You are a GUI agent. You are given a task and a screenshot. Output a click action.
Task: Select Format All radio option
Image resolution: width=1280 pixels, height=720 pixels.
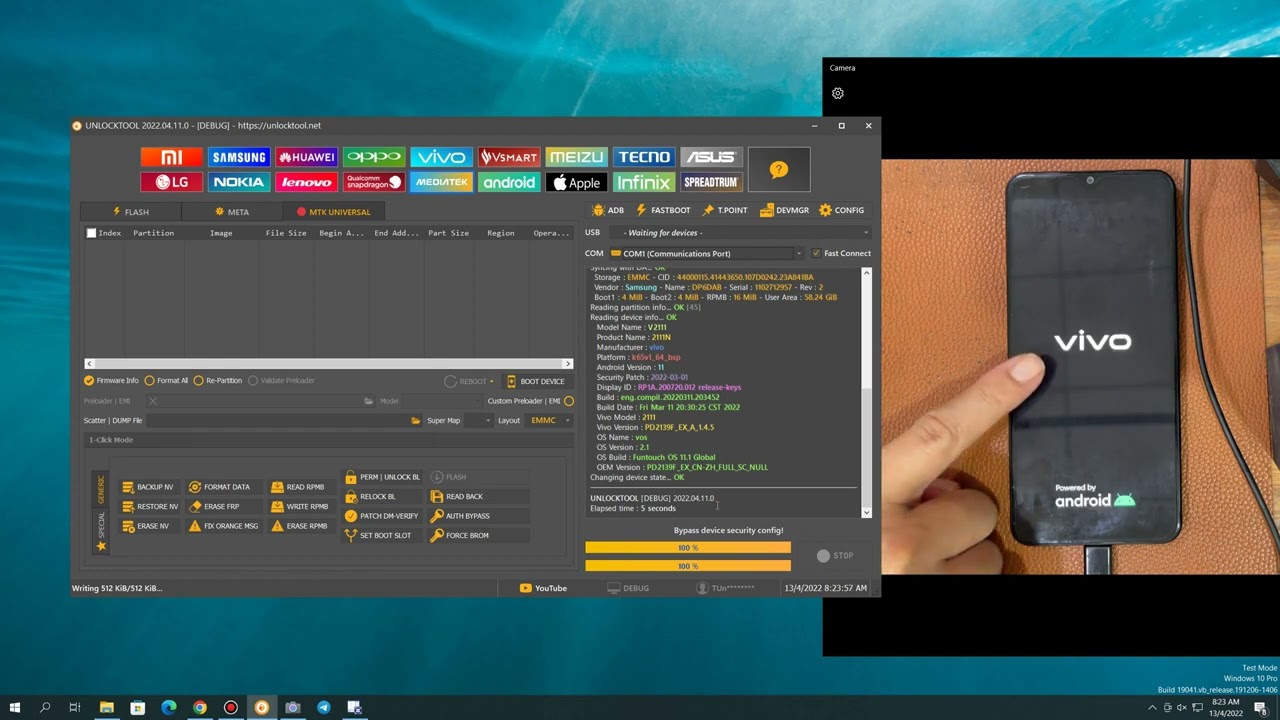[x=166, y=381]
